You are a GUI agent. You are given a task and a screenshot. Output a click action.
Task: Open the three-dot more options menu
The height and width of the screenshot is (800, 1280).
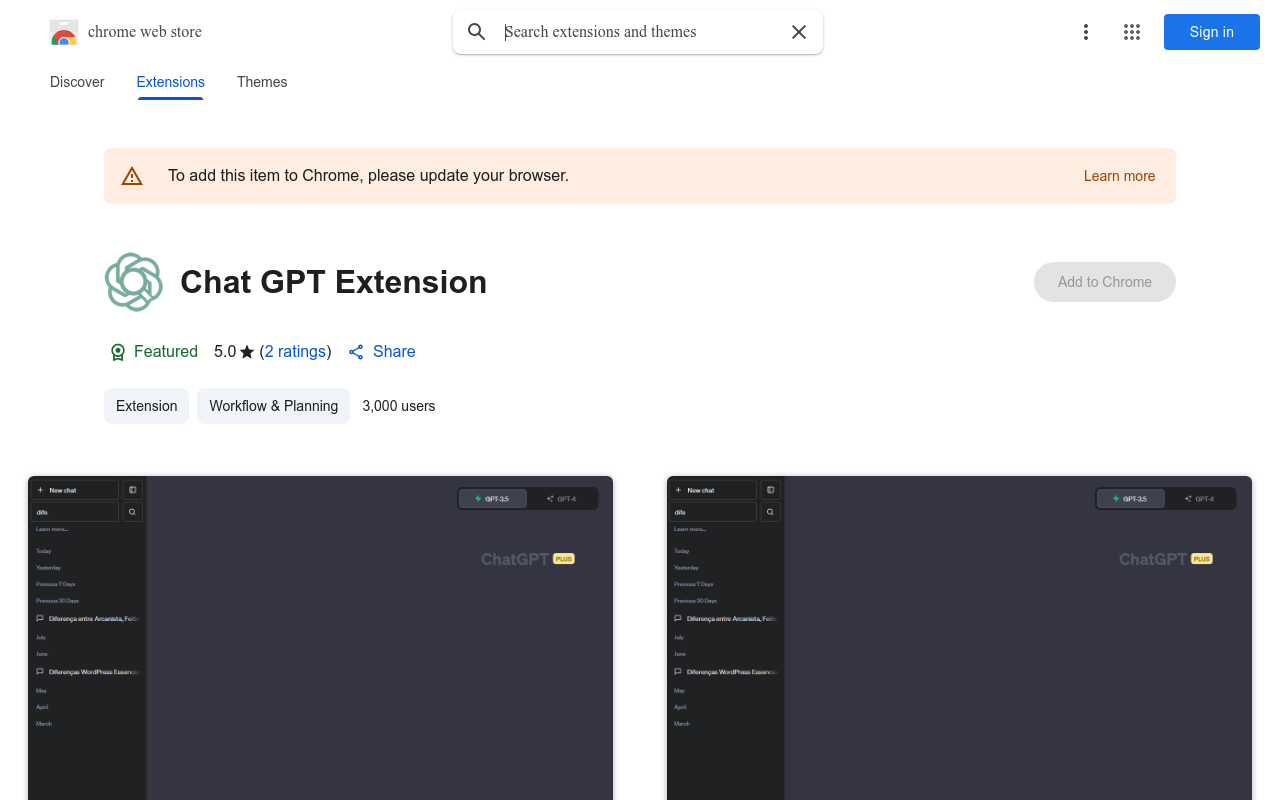click(x=1085, y=32)
